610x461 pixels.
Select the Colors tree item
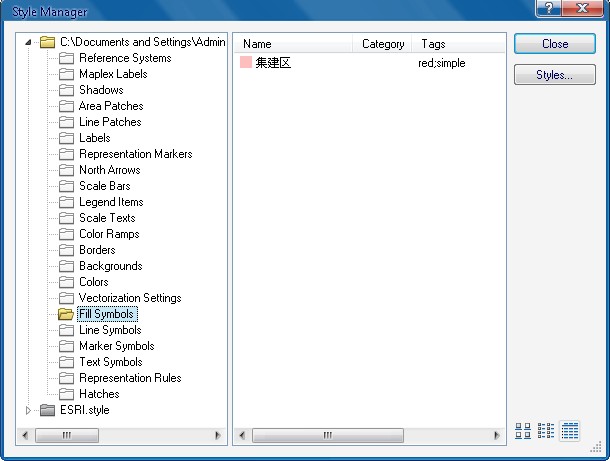[94, 282]
